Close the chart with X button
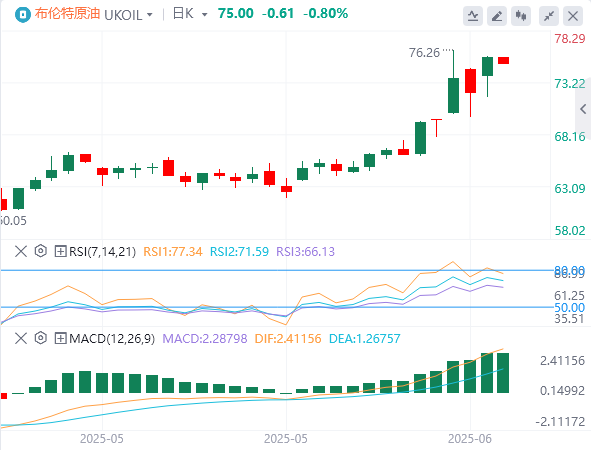The image size is (591, 450). (573, 16)
